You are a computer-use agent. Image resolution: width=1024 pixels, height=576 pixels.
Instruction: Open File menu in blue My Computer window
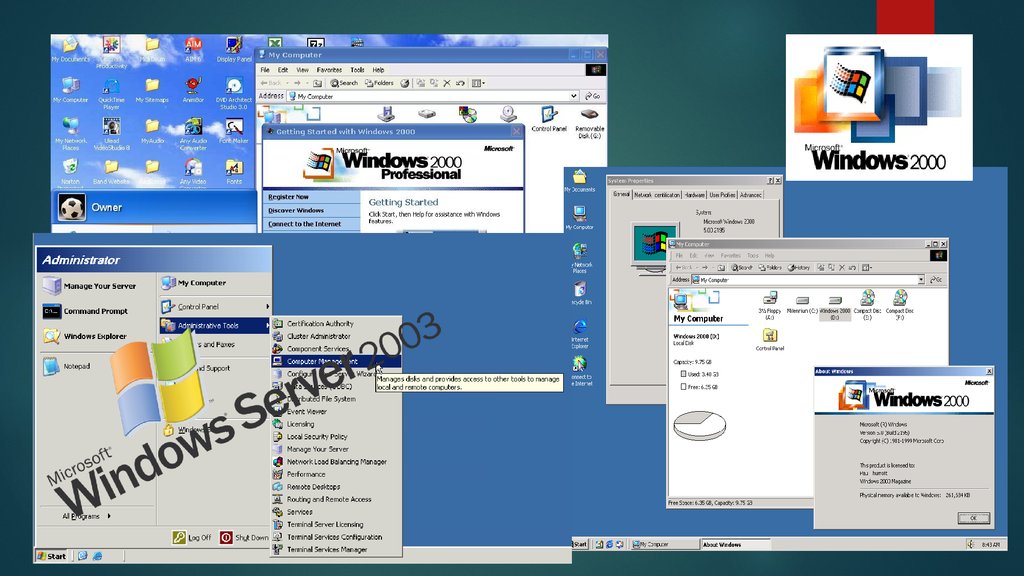point(264,70)
